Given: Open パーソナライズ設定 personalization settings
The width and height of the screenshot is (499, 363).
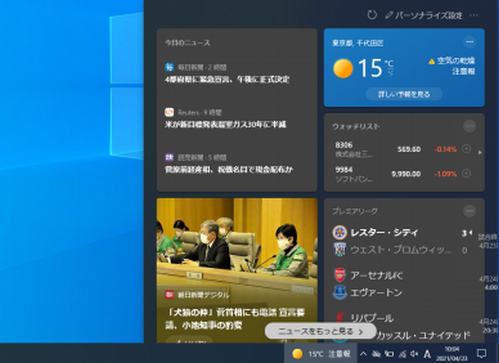Looking at the screenshot, I should click(x=424, y=15).
